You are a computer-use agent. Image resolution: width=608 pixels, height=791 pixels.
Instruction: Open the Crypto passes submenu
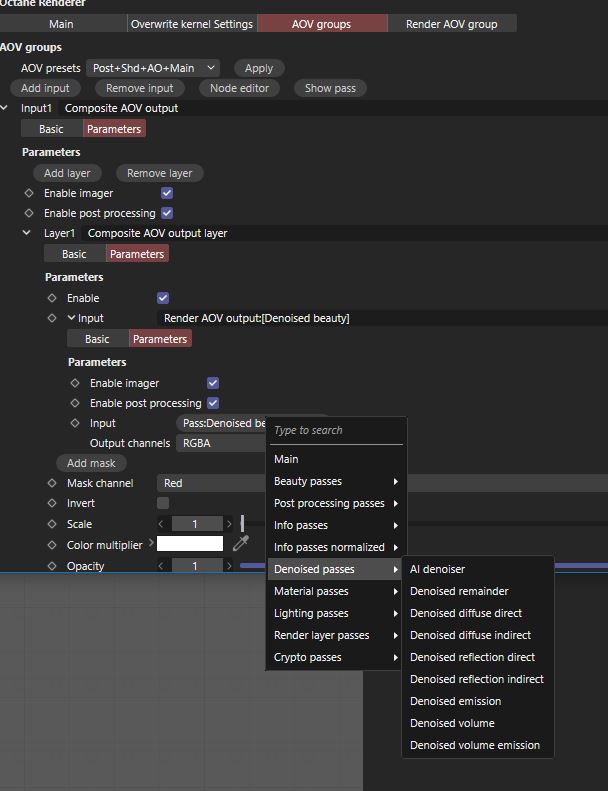point(334,657)
